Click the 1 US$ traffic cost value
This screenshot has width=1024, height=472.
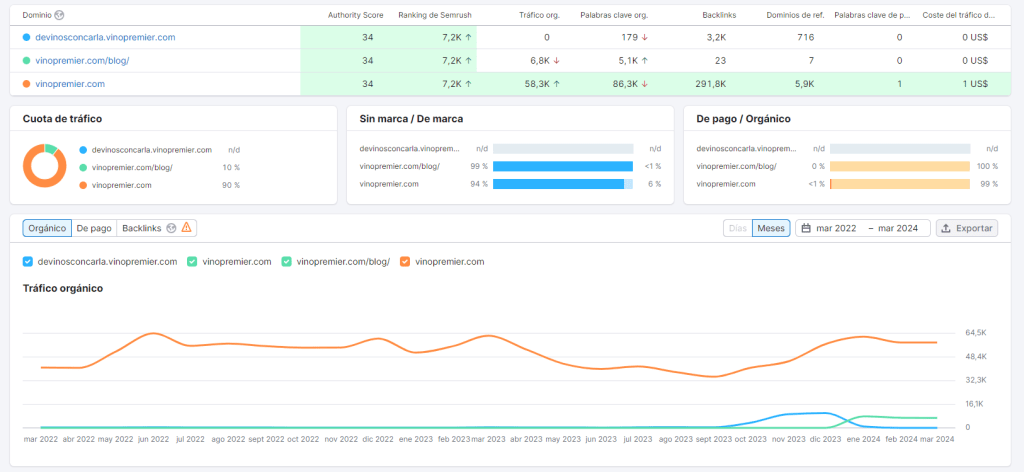pyautogui.click(x=974, y=84)
